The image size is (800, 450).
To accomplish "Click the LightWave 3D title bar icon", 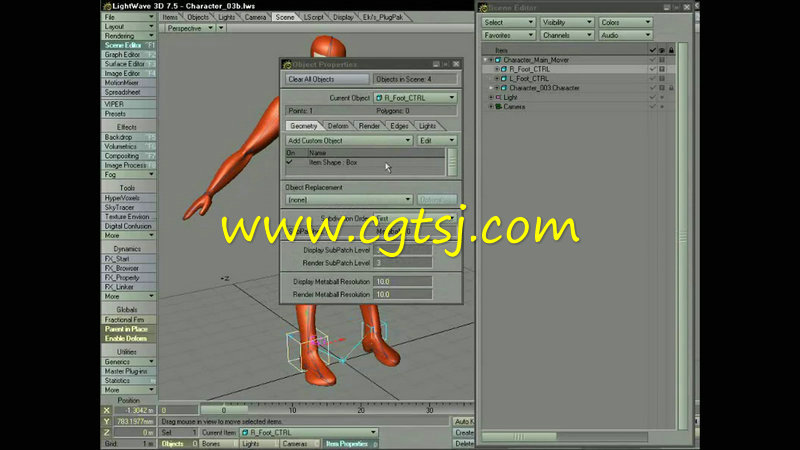I will tap(107, 6).
